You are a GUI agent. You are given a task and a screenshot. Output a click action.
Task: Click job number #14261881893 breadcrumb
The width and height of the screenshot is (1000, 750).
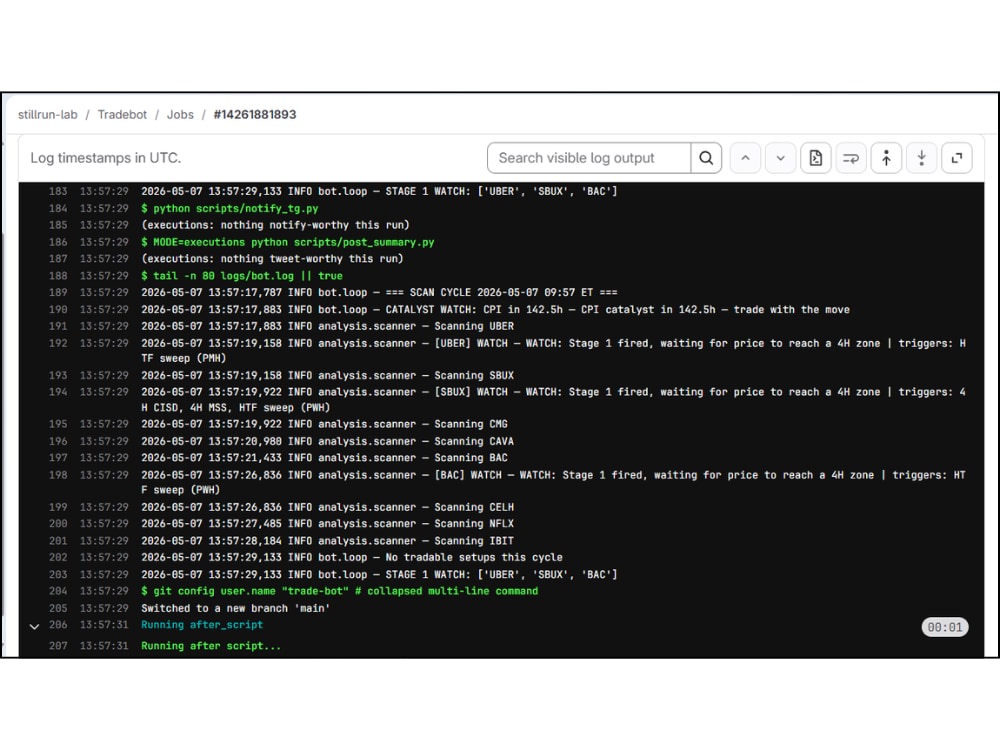click(x=254, y=115)
